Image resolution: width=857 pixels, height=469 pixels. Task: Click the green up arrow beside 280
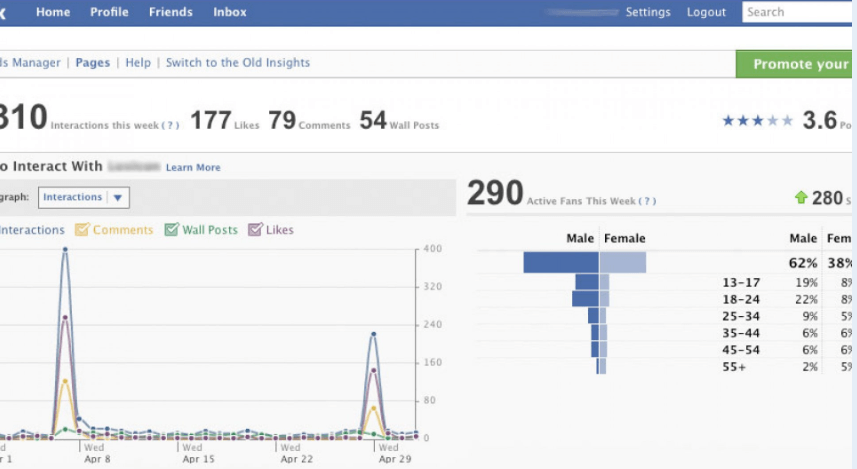pyautogui.click(x=801, y=197)
